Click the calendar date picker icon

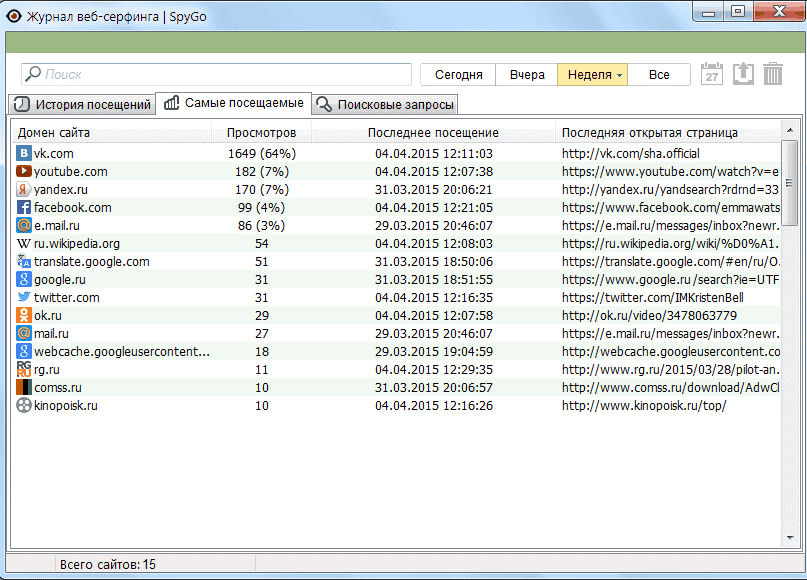(711, 74)
